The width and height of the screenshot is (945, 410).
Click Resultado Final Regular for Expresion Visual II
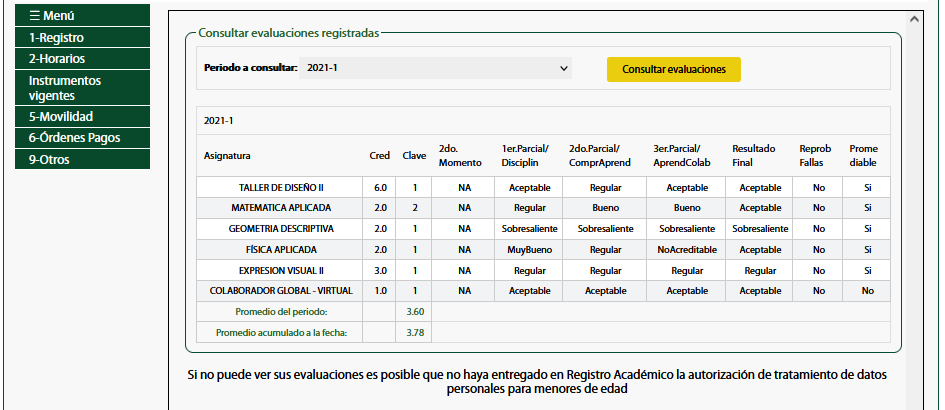pyautogui.click(x=760, y=271)
